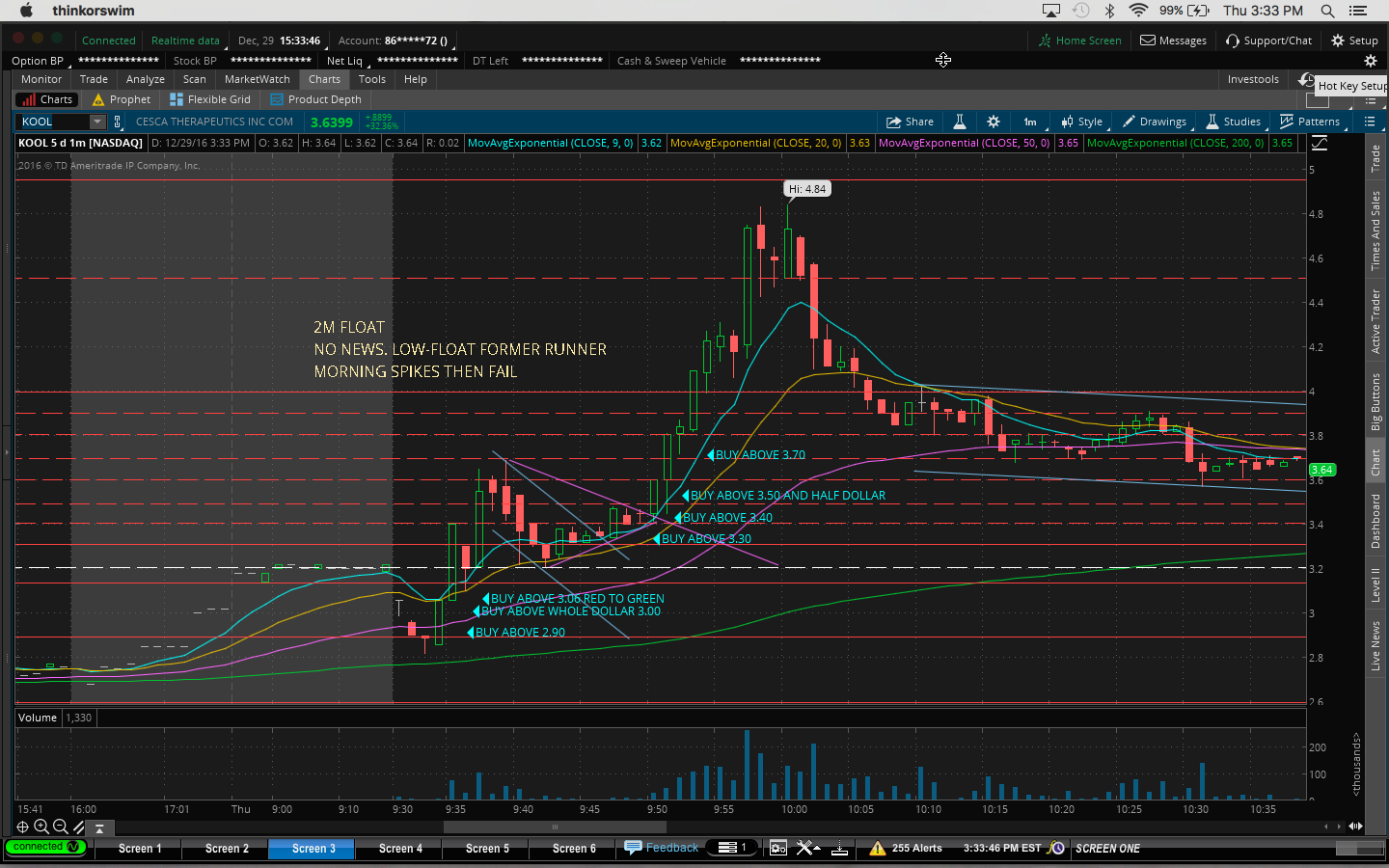Open the Setup menu

point(1354,41)
